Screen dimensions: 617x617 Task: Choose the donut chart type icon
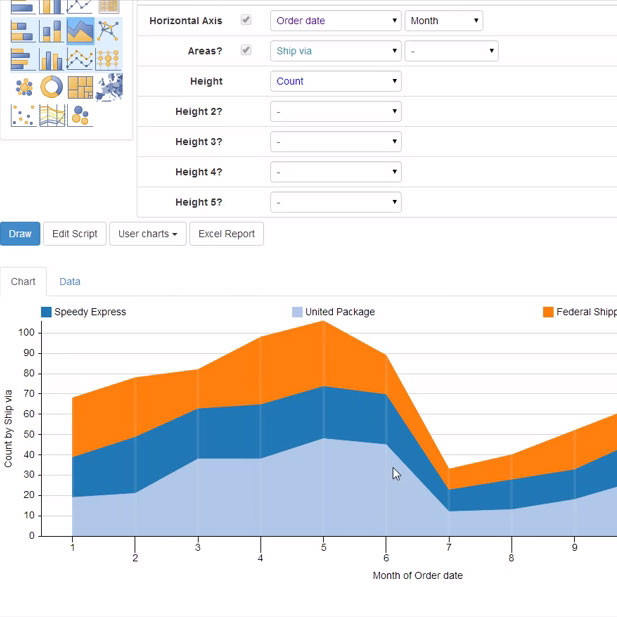52,88
